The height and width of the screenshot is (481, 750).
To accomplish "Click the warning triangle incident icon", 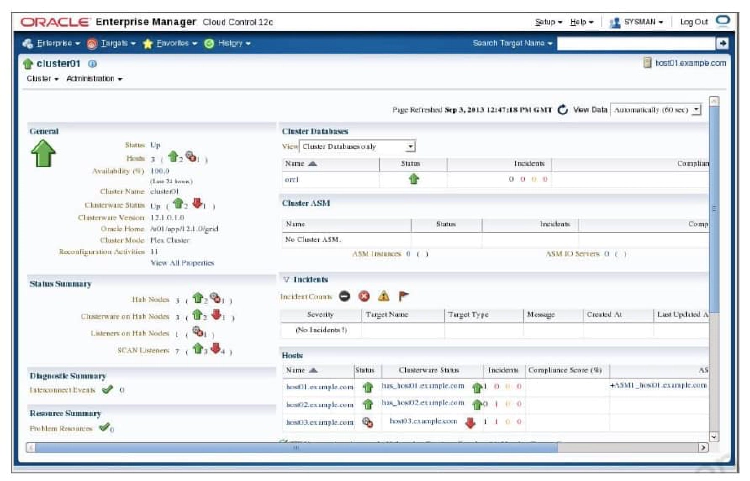I will coord(384,296).
